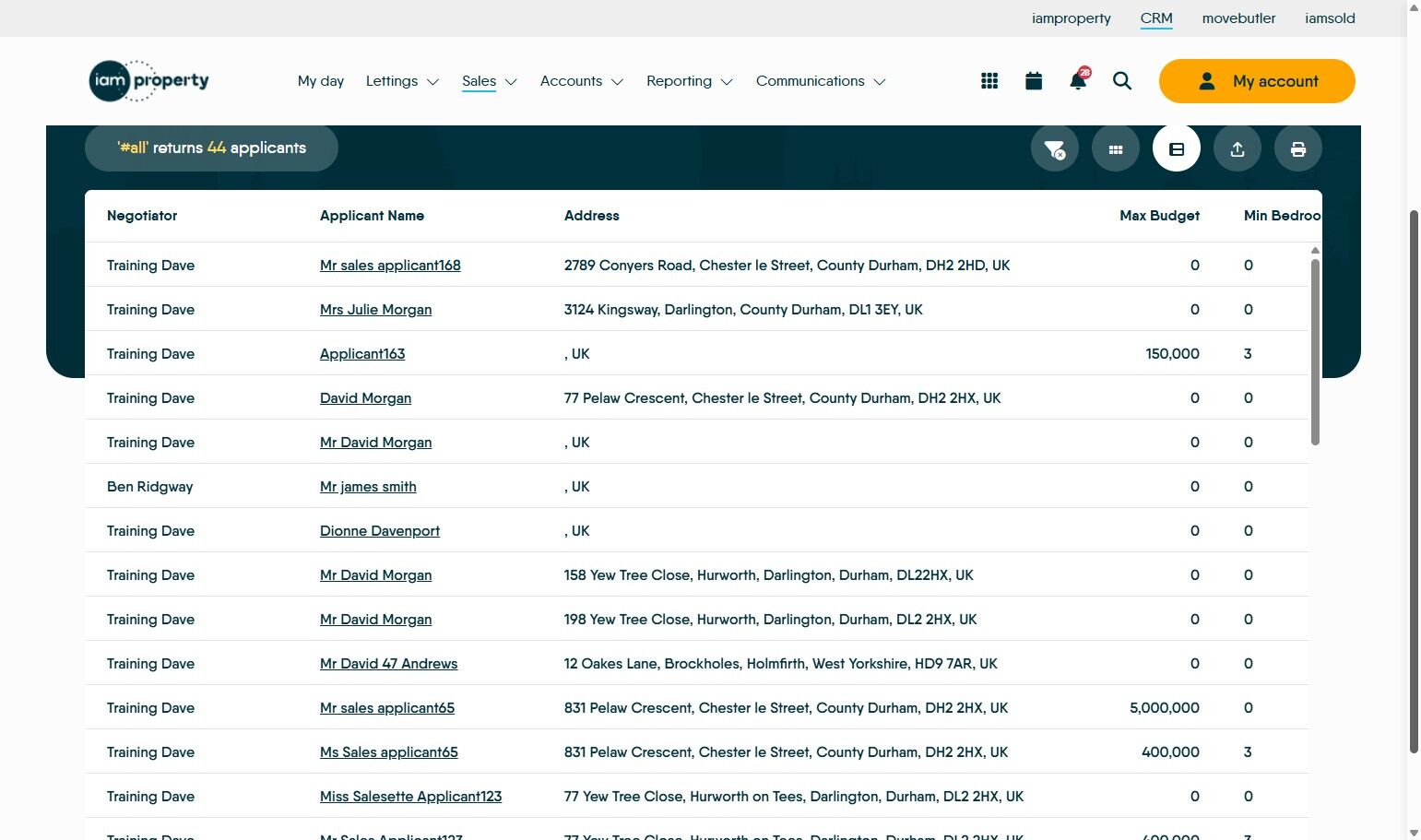This screenshot has width=1421, height=840.
Task: Open applicant Dionne Davenport
Action: point(380,531)
